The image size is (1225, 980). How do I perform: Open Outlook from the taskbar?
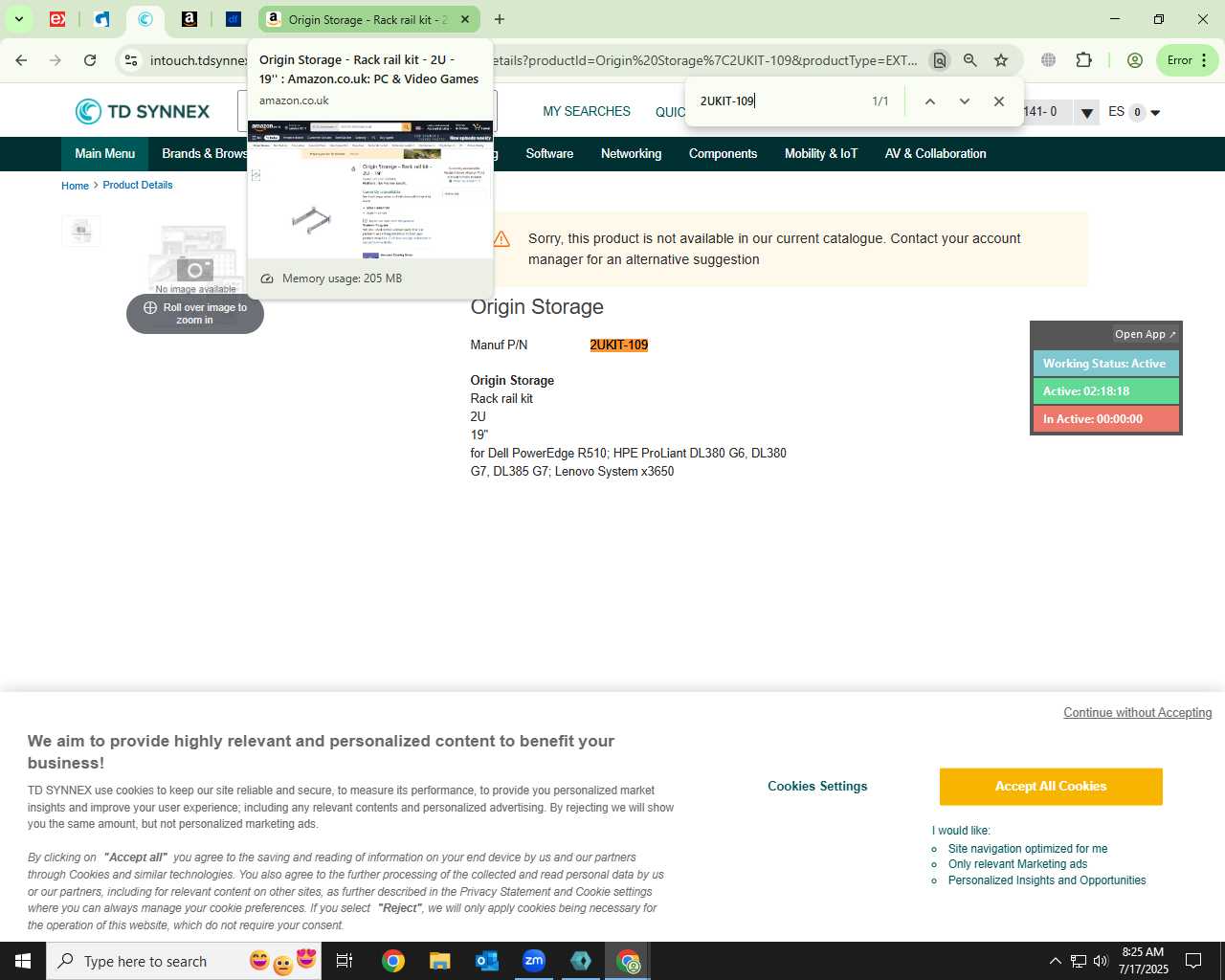click(486, 961)
